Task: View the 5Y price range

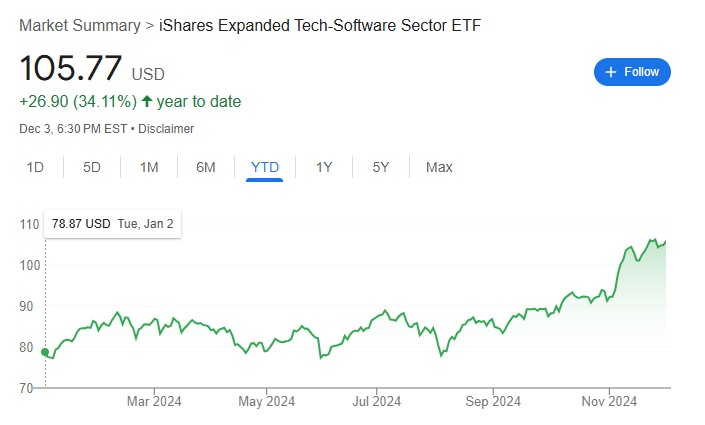Action: click(x=381, y=167)
